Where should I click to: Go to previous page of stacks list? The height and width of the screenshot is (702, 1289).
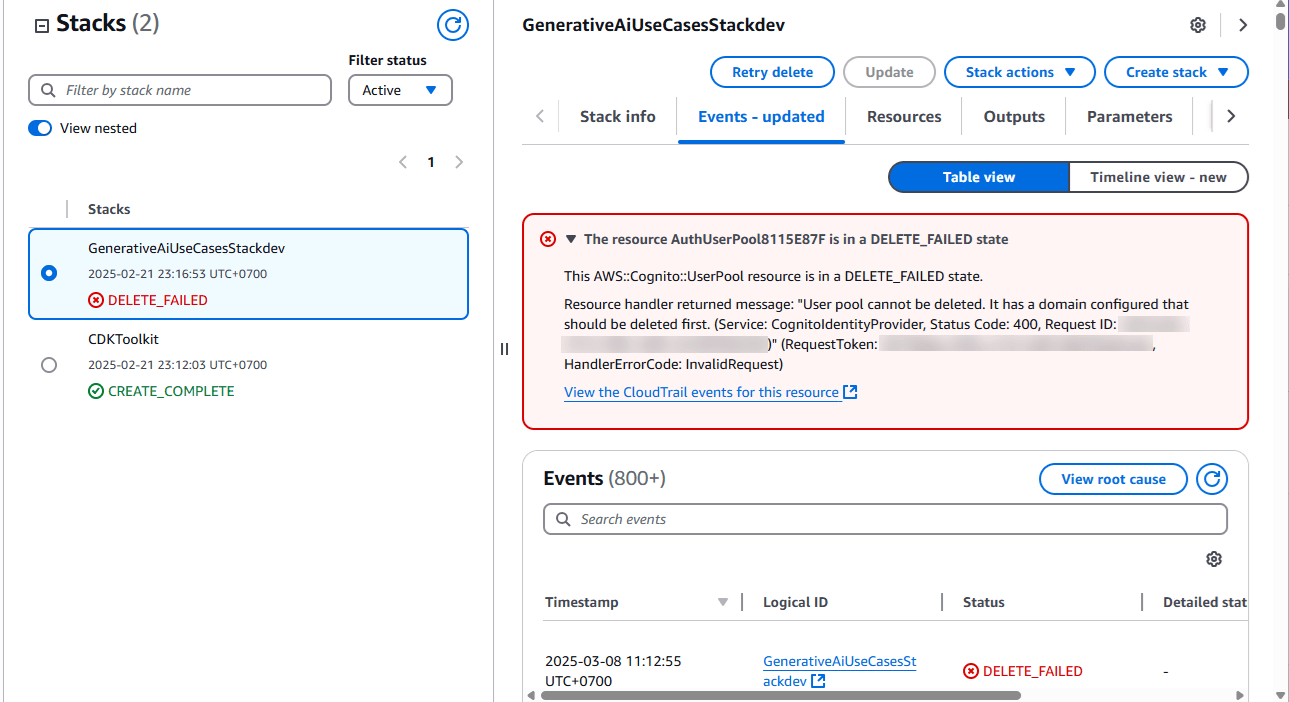403,162
